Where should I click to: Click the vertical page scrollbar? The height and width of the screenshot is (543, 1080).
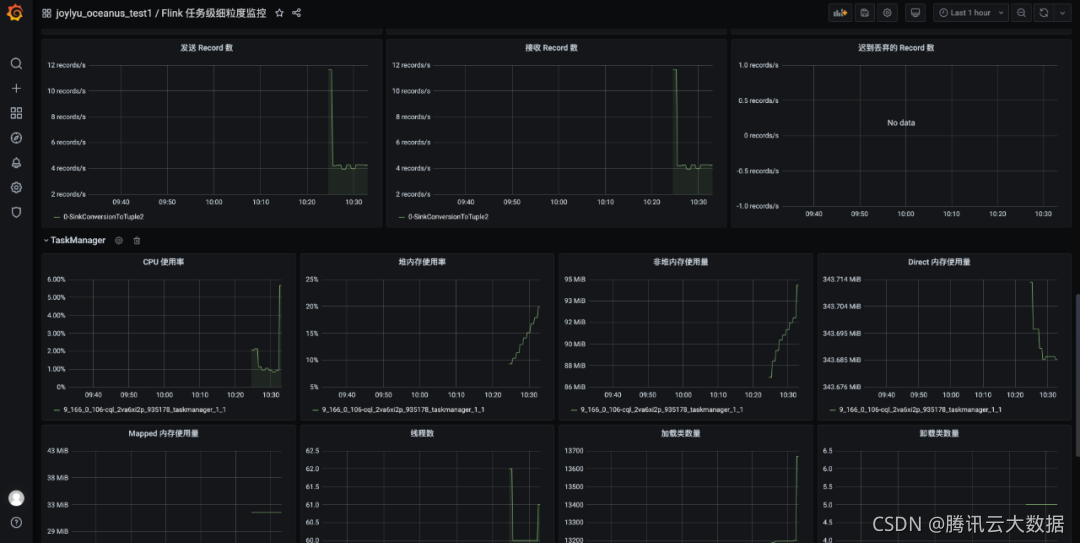tap(1077, 376)
